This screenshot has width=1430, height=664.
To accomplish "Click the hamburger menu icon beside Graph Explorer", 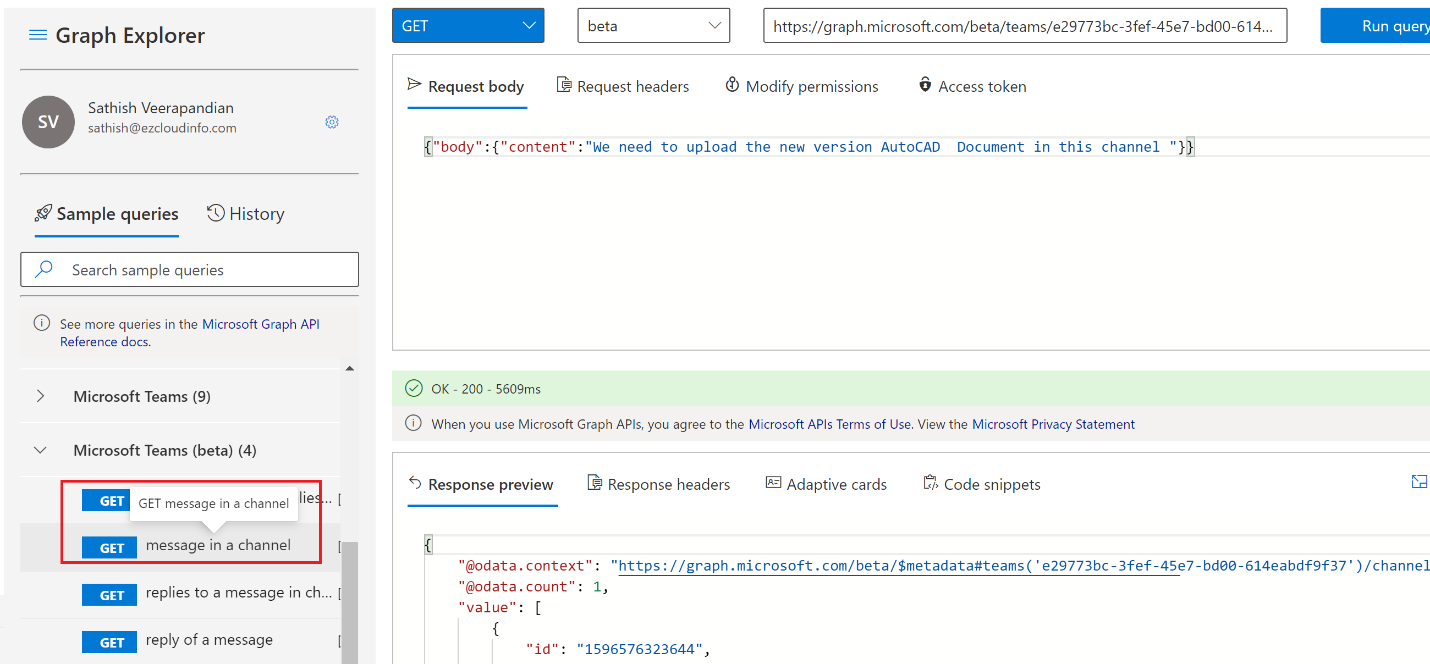I will click(38, 35).
